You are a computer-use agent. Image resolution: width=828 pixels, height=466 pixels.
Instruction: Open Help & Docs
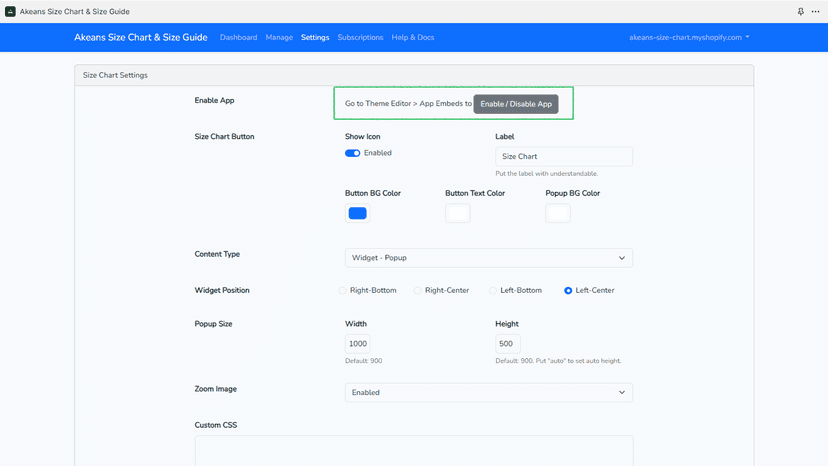[412, 38]
